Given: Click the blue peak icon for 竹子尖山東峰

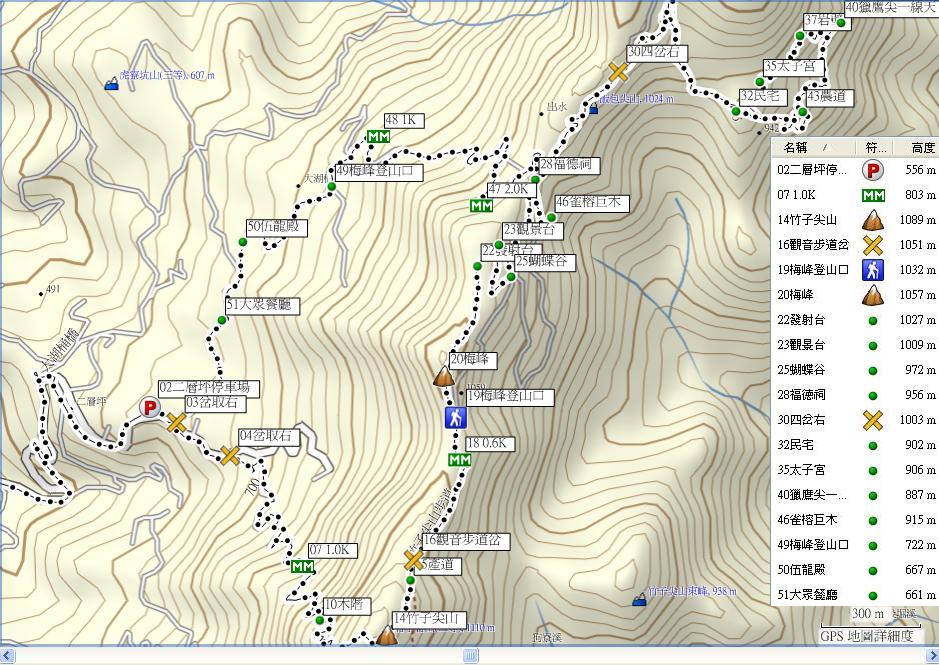Looking at the screenshot, I should coord(639,598).
